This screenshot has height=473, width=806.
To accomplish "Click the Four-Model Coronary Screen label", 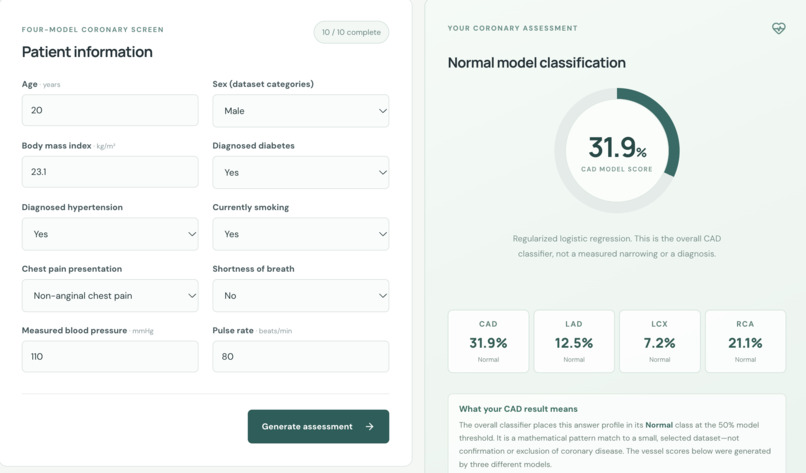I will [x=93, y=30].
